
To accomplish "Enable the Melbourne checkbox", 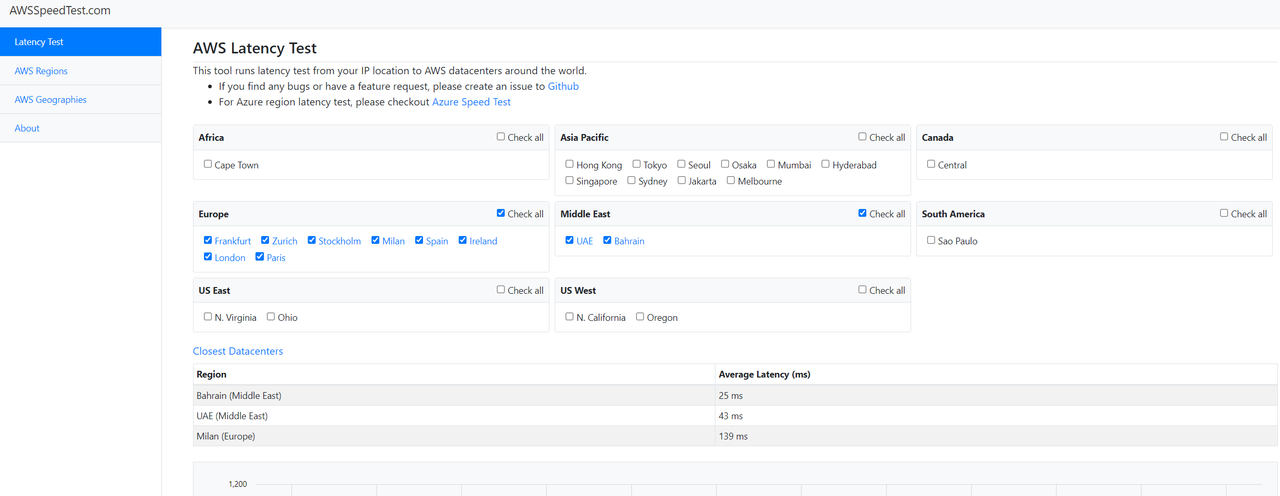I will click(731, 180).
